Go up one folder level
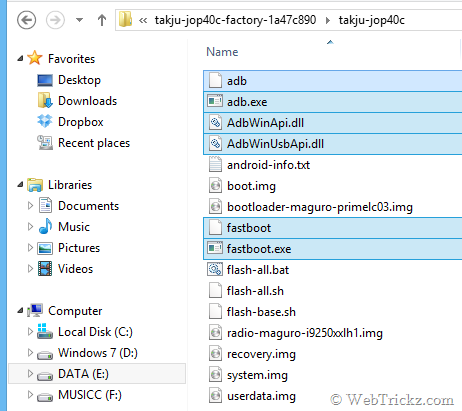This screenshot has height=411, width=462. [102, 20]
